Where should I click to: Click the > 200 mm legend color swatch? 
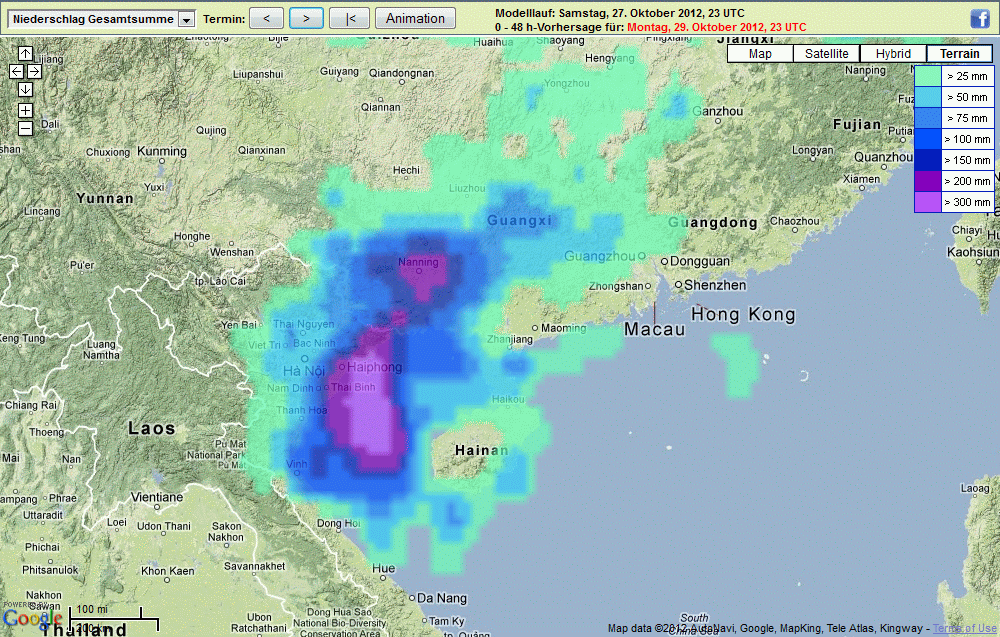click(928, 181)
